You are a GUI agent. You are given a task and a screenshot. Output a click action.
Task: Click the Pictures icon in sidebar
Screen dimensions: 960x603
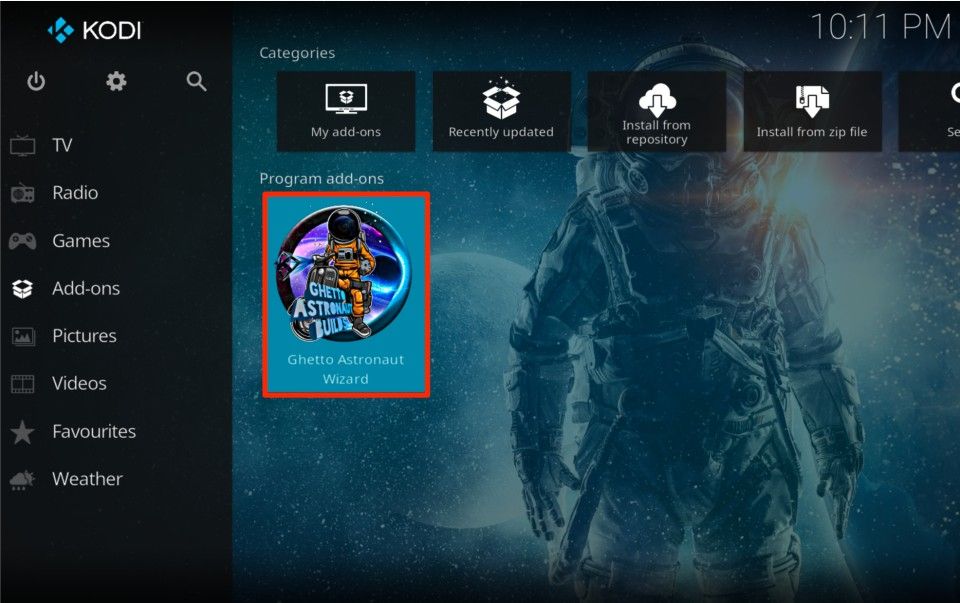[23, 336]
